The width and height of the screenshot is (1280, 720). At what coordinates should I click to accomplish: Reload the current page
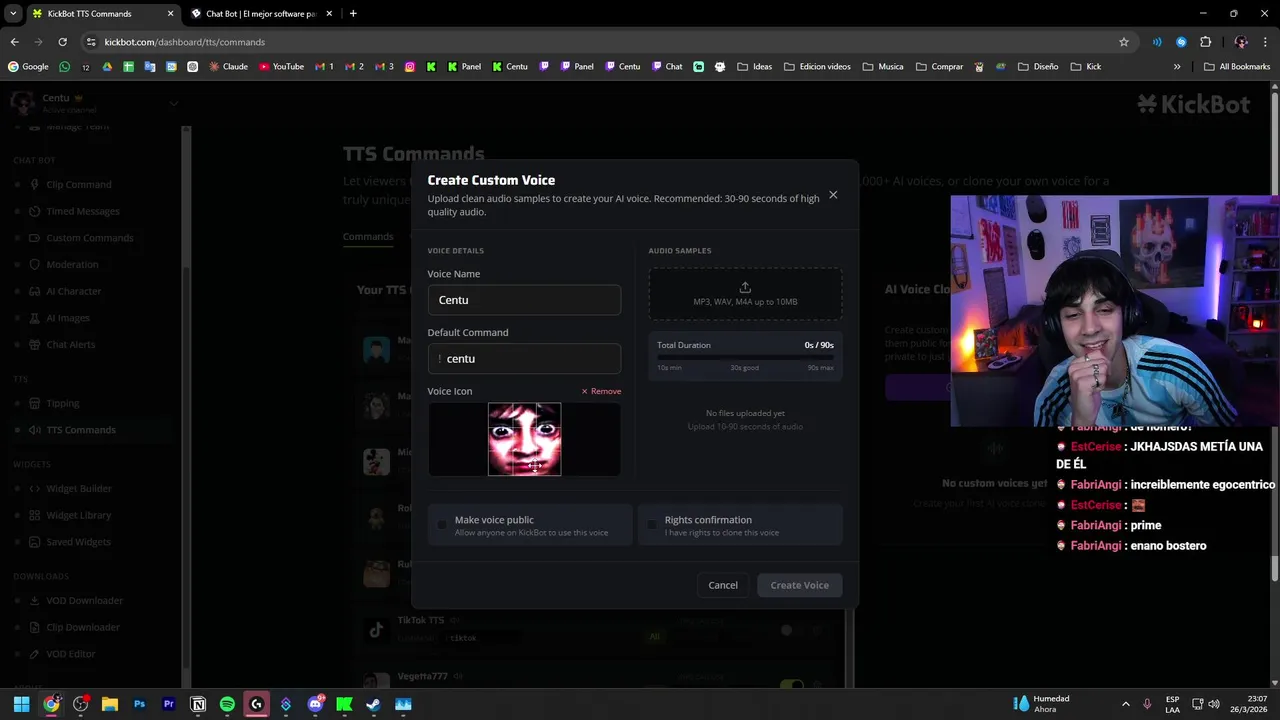[62, 42]
